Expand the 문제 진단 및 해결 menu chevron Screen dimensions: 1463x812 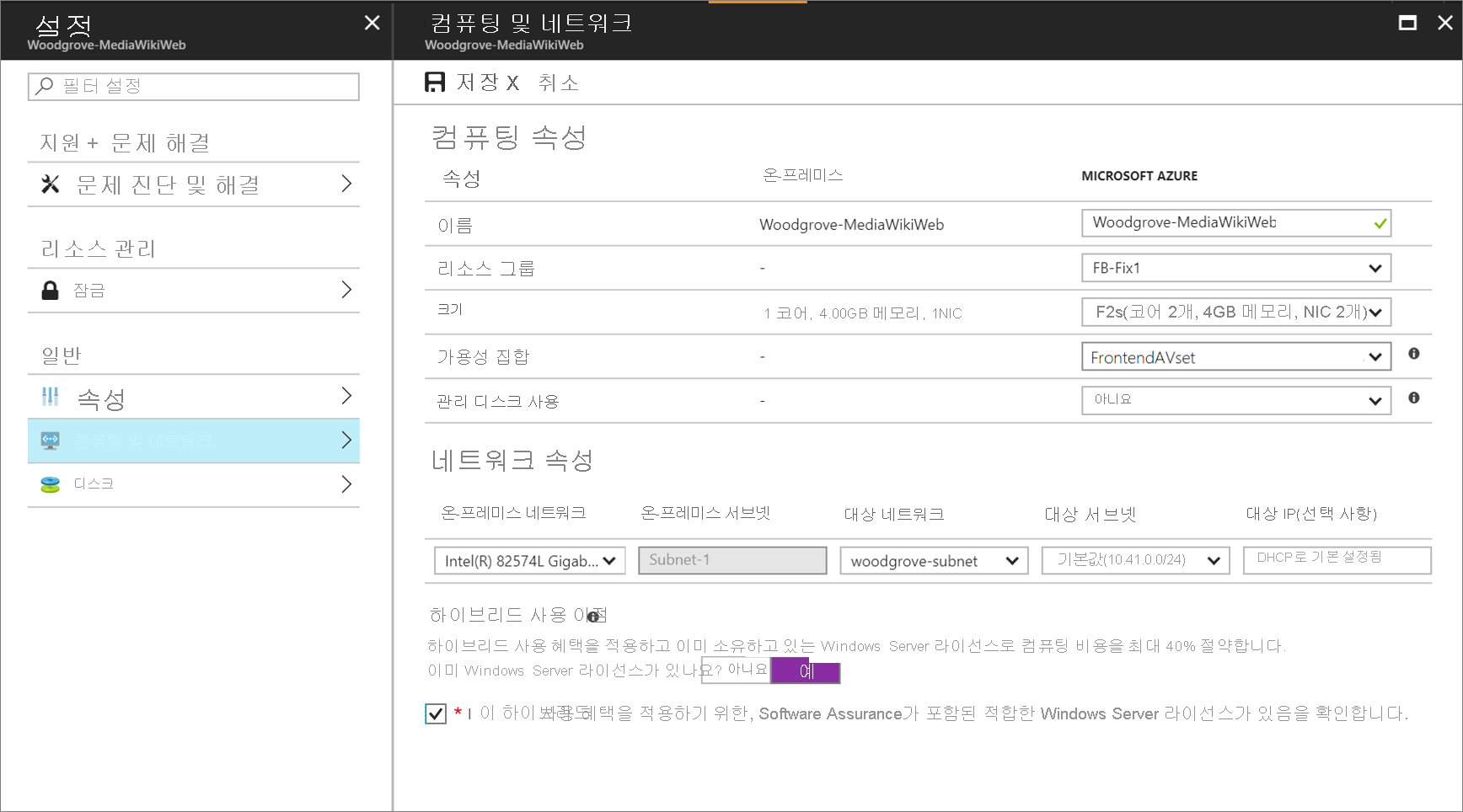coord(346,184)
